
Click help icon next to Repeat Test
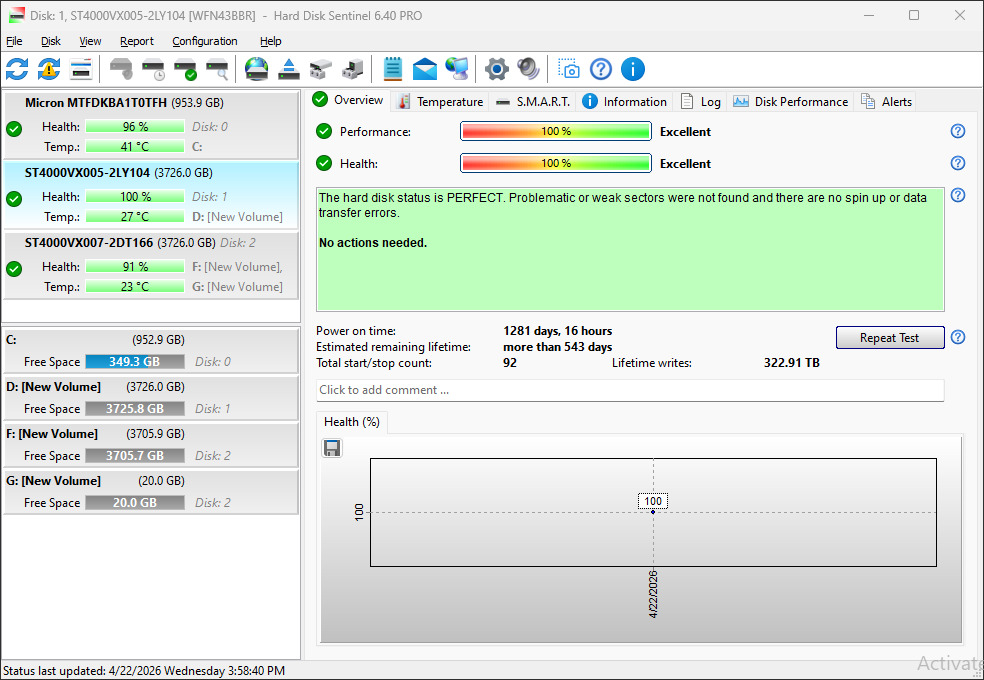pos(958,337)
